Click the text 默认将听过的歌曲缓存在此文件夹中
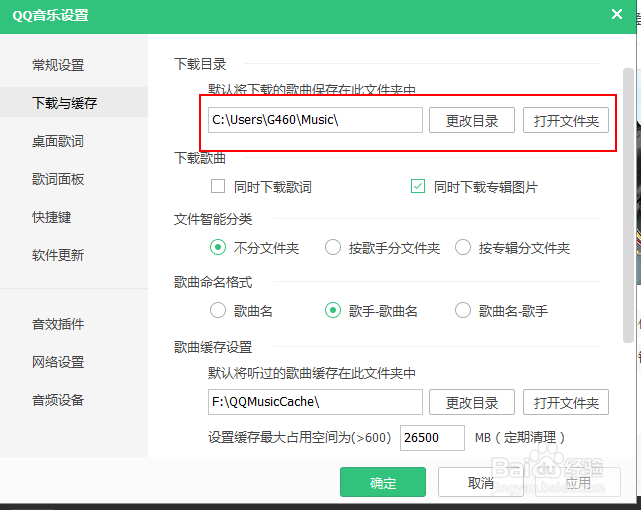 coord(312,373)
